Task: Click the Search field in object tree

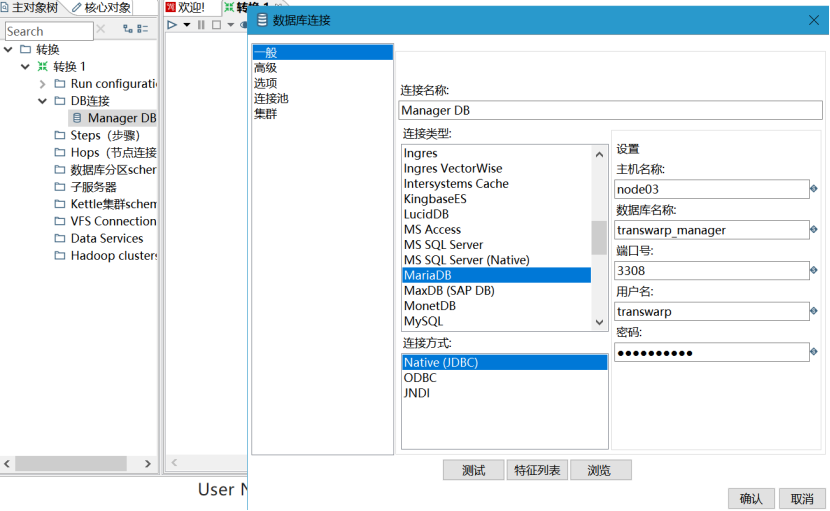Action: point(49,31)
